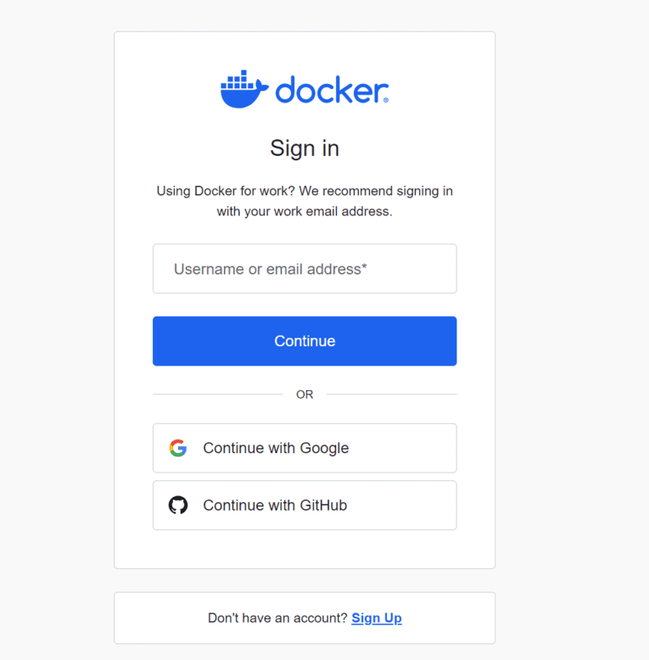Click the "with your work email address" line

pos(305,211)
